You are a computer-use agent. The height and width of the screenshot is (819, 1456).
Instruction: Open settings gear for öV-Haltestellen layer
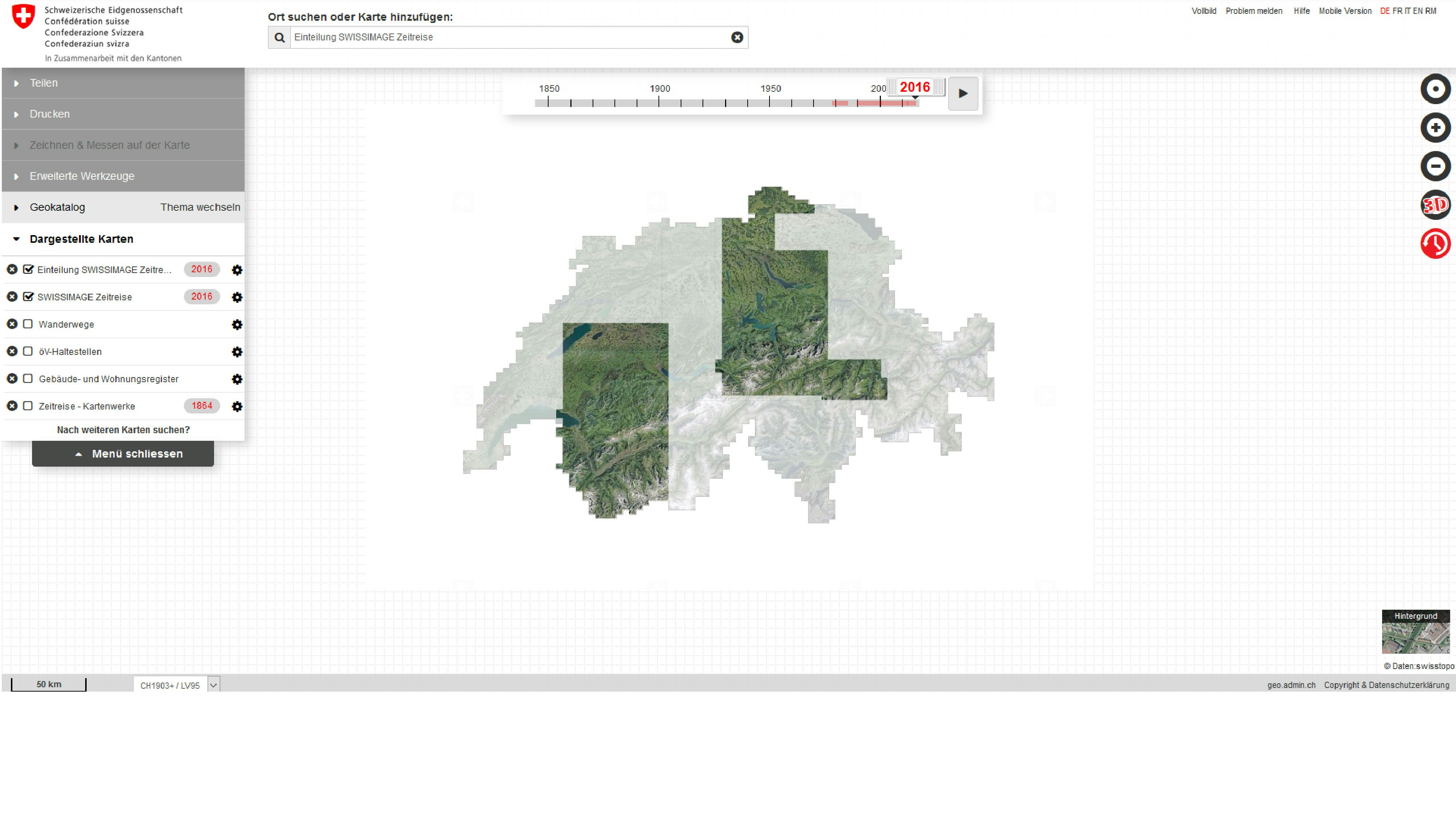(x=237, y=352)
